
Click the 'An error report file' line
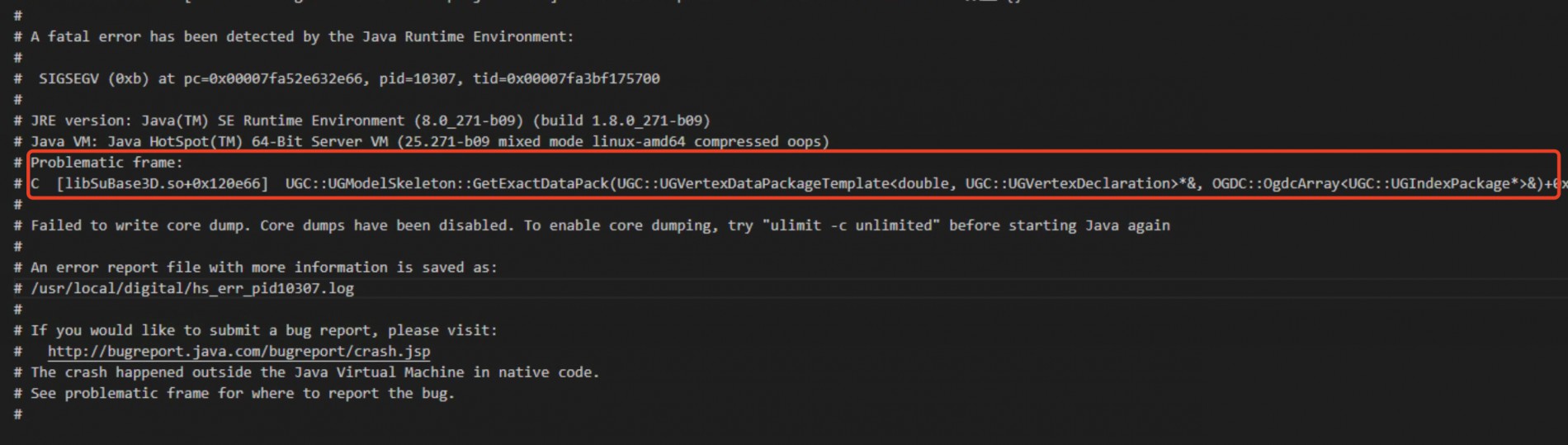pyautogui.click(x=264, y=267)
